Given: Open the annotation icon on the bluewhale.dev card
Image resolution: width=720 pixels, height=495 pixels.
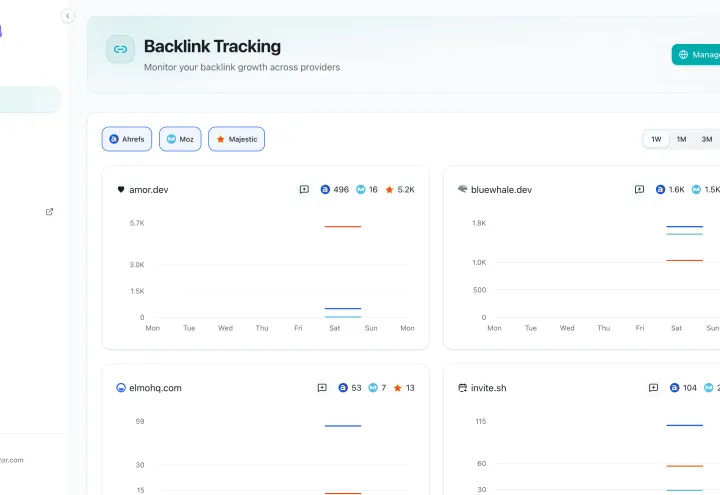Looking at the screenshot, I should click(639, 189).
